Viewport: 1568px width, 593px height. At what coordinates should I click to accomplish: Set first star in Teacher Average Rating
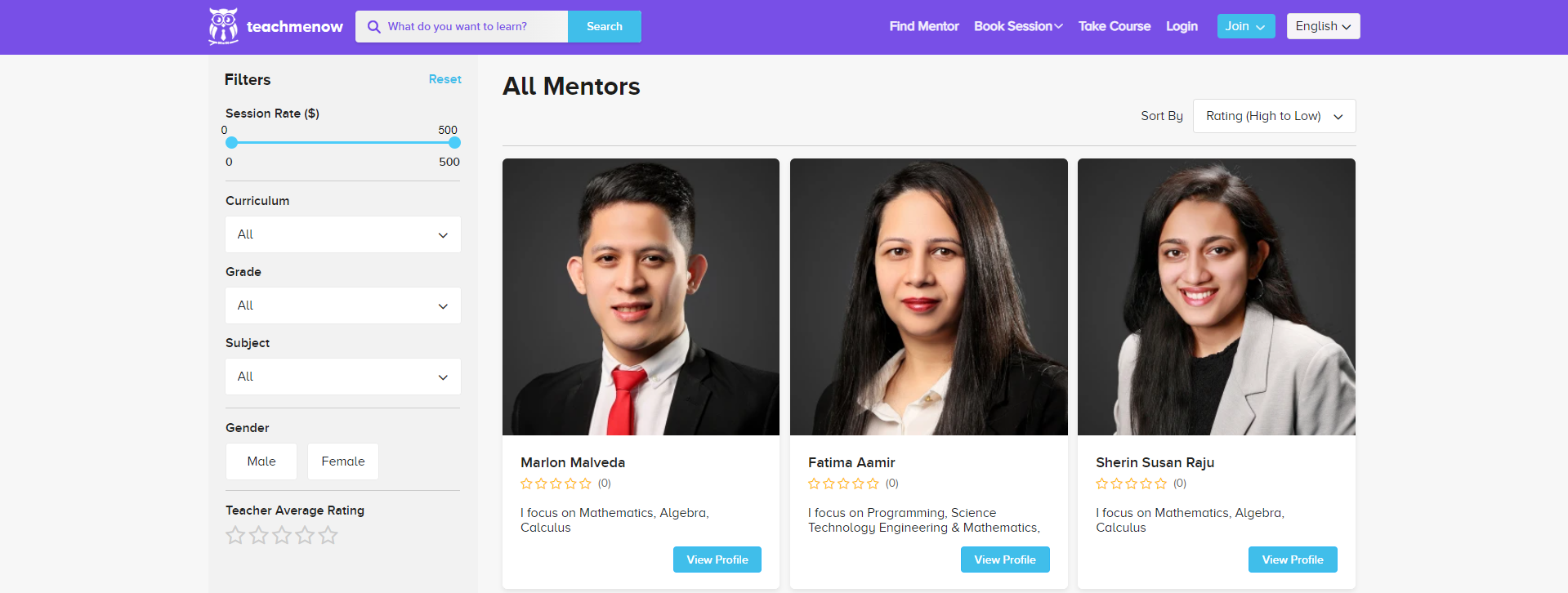tap(235, 535)
